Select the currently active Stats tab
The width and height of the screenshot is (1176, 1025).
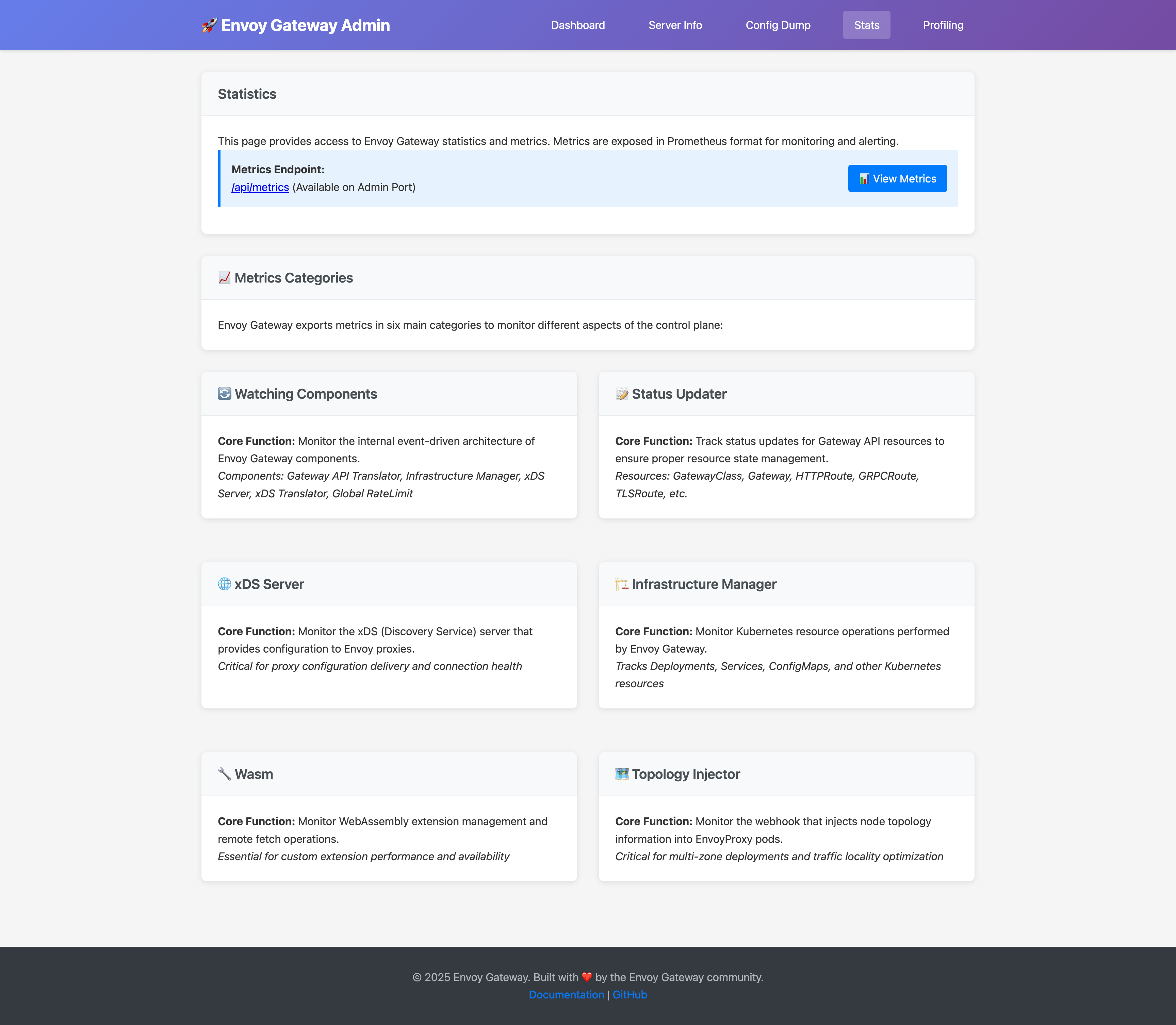[x=867, y=25]
